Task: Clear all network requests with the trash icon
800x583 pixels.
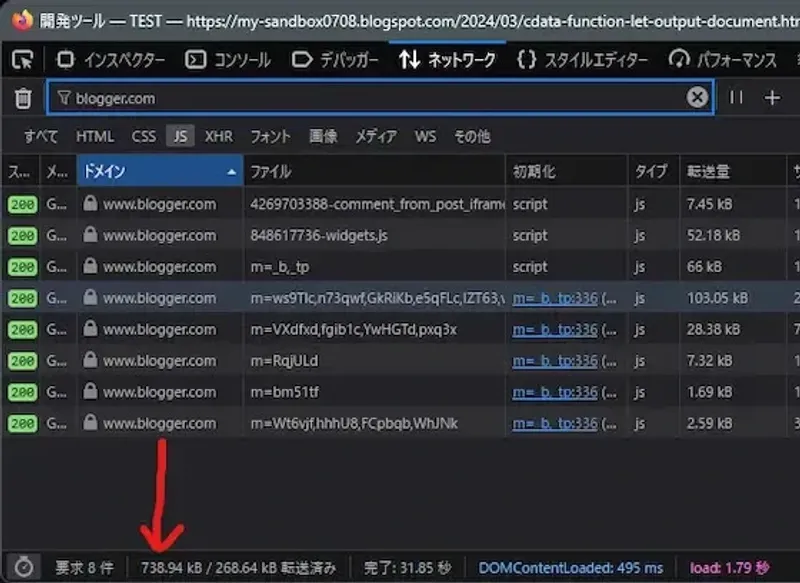Action: pos(24,98)
